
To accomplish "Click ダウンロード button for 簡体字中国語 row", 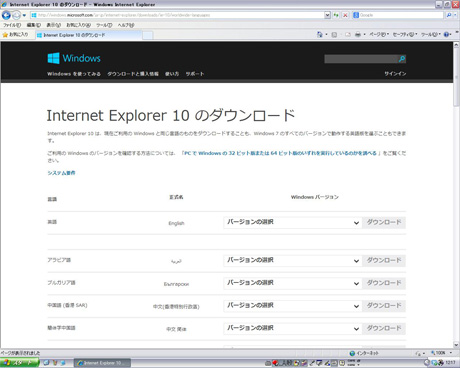I will (384, 328).
